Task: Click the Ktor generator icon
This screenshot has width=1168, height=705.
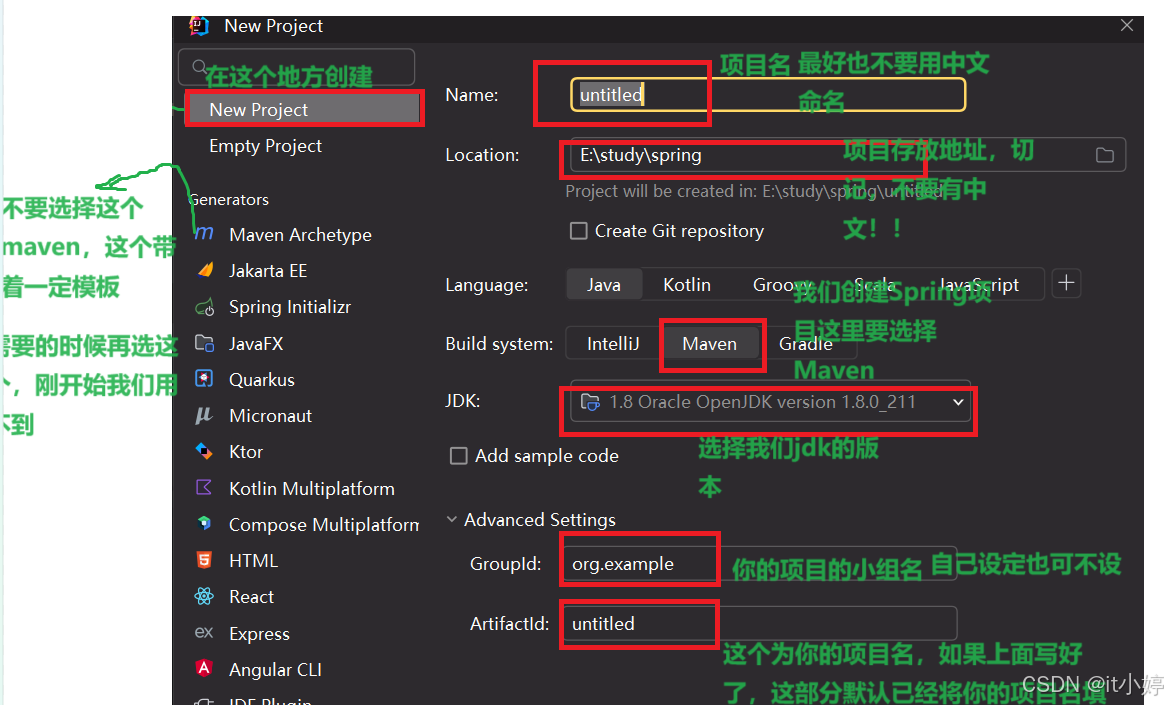Action: point(204,452)
